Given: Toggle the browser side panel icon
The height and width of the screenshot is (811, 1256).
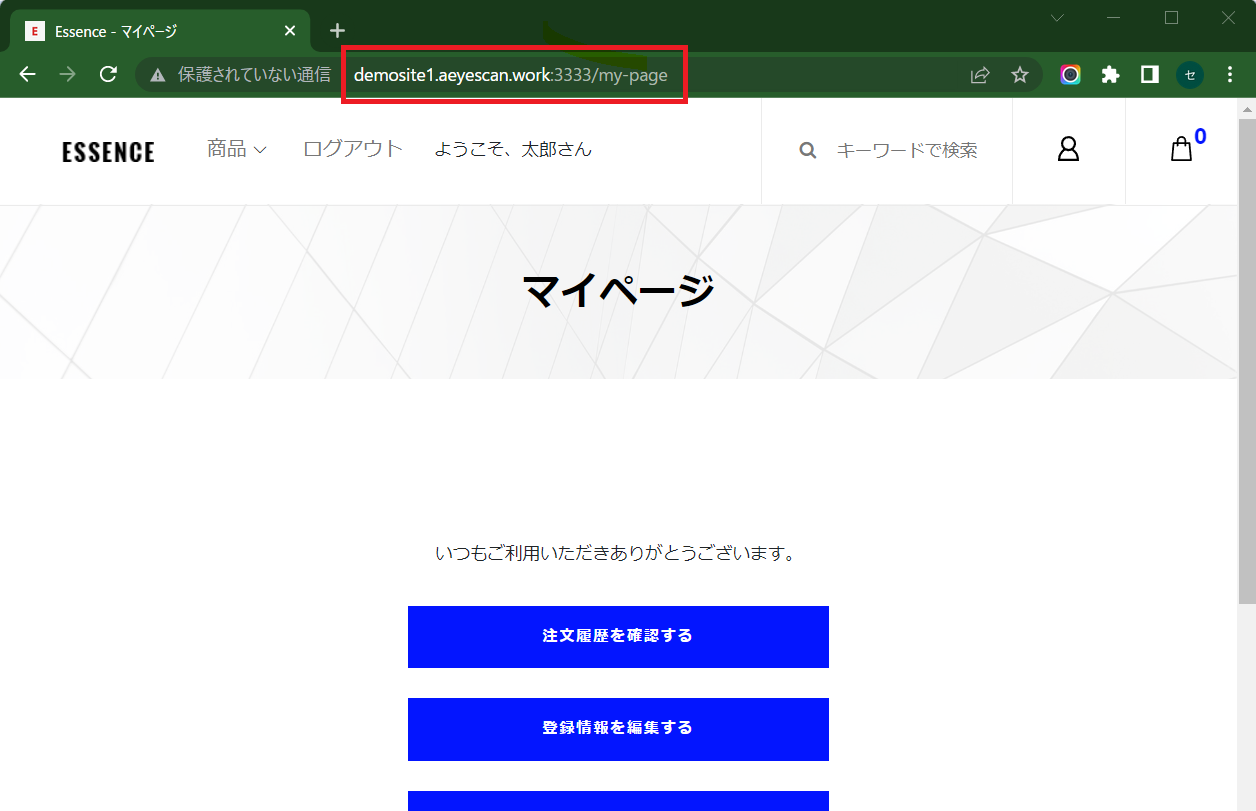Looking at the screenshot, I should point(1150,75).
